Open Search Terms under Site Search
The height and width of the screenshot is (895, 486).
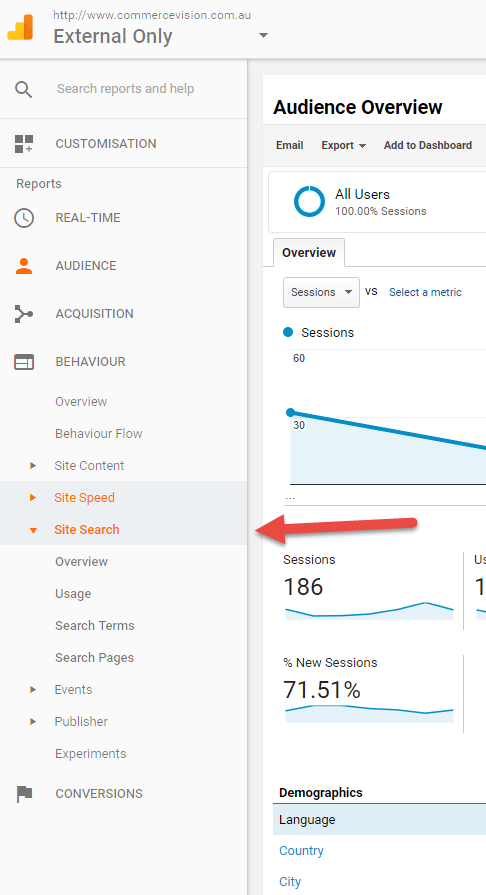coord(95,626)
